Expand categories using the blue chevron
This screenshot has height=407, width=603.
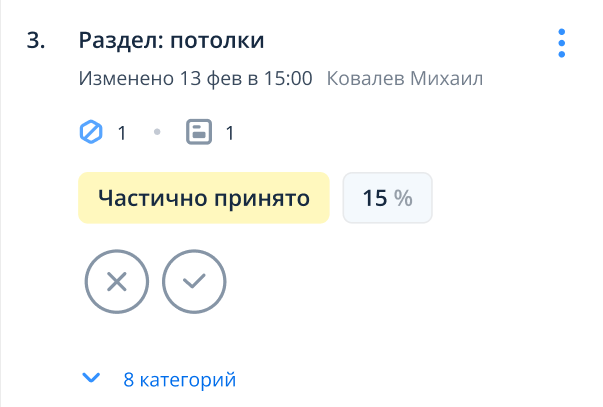tap(92, 378)
